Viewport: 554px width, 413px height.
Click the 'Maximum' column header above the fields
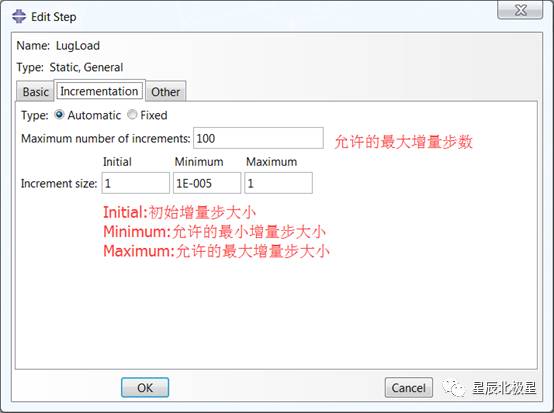point(271,162)
